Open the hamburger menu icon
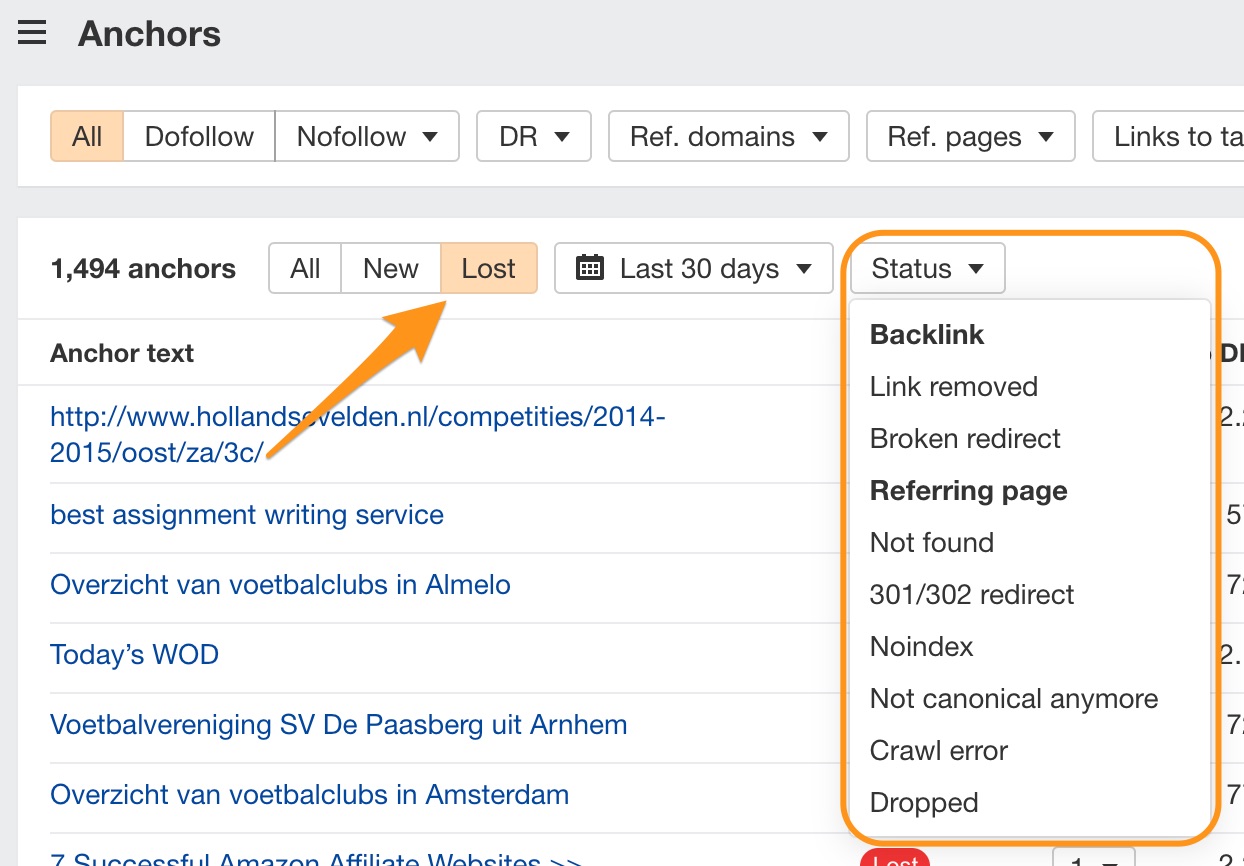Screen dimensions: 1244x866 (32, 34)
